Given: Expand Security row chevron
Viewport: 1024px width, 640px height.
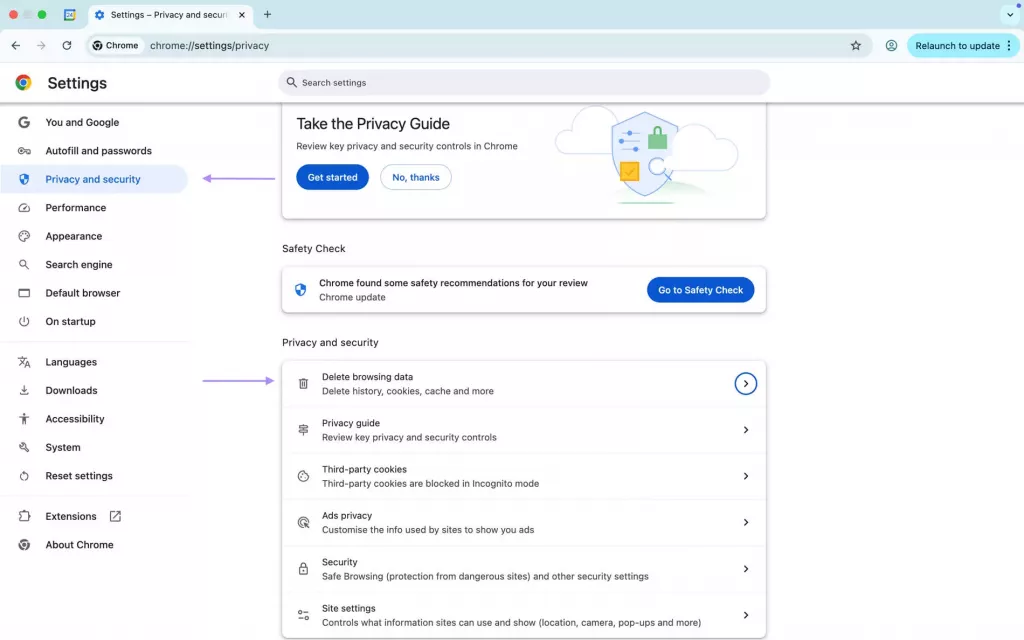Looking at the screenshot, I should (x=745, y=569).
